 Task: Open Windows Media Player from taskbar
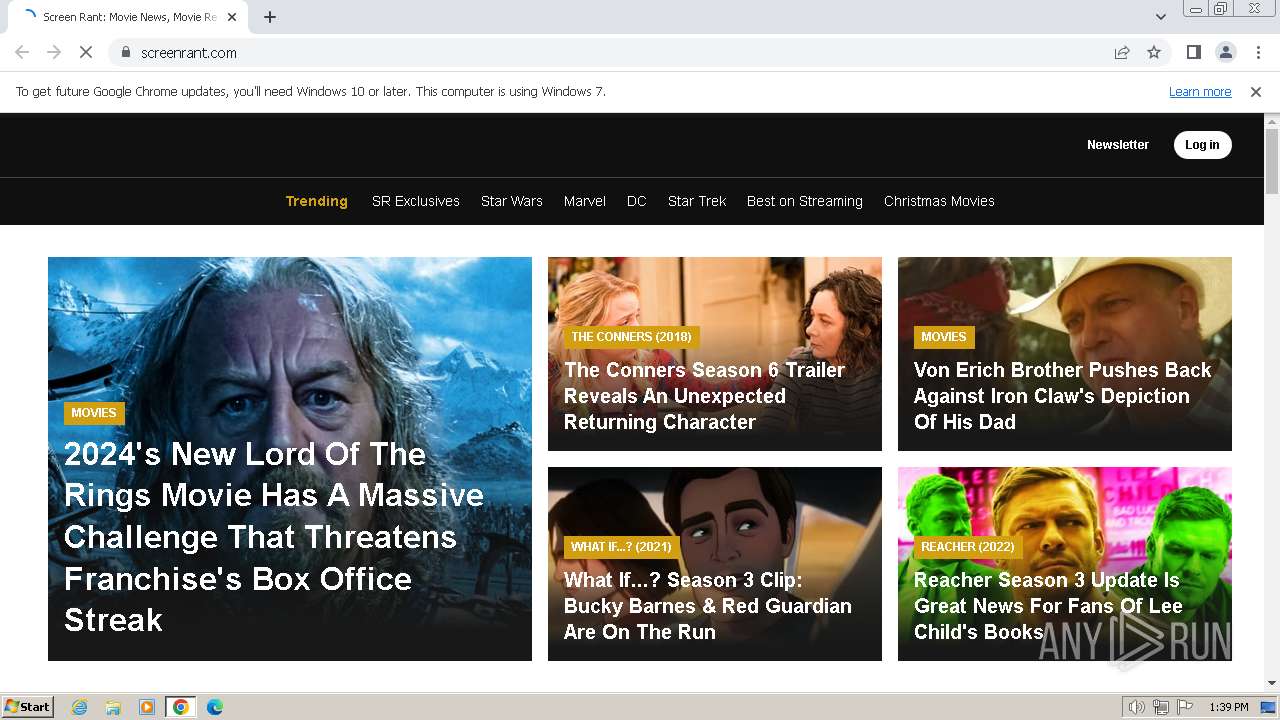coord(147,707)
